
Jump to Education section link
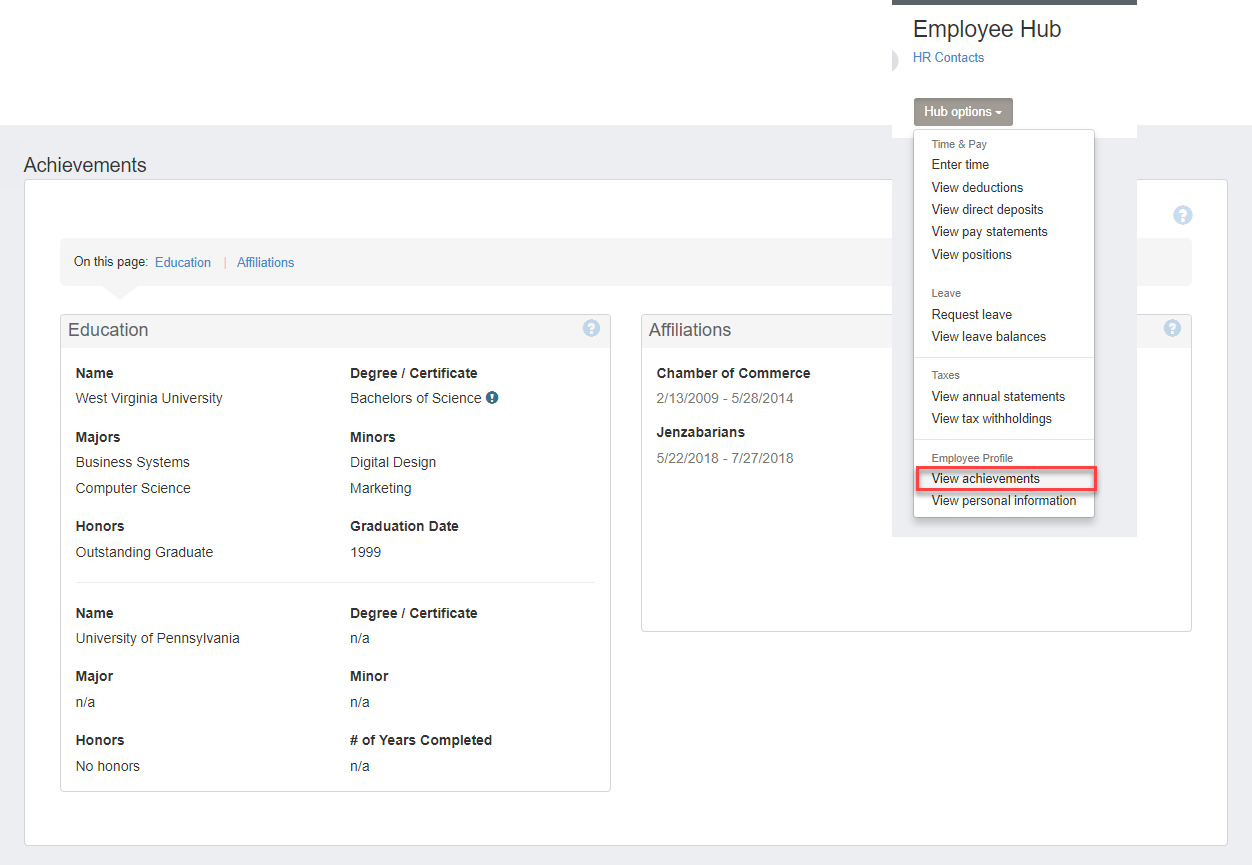coord(183,262)
